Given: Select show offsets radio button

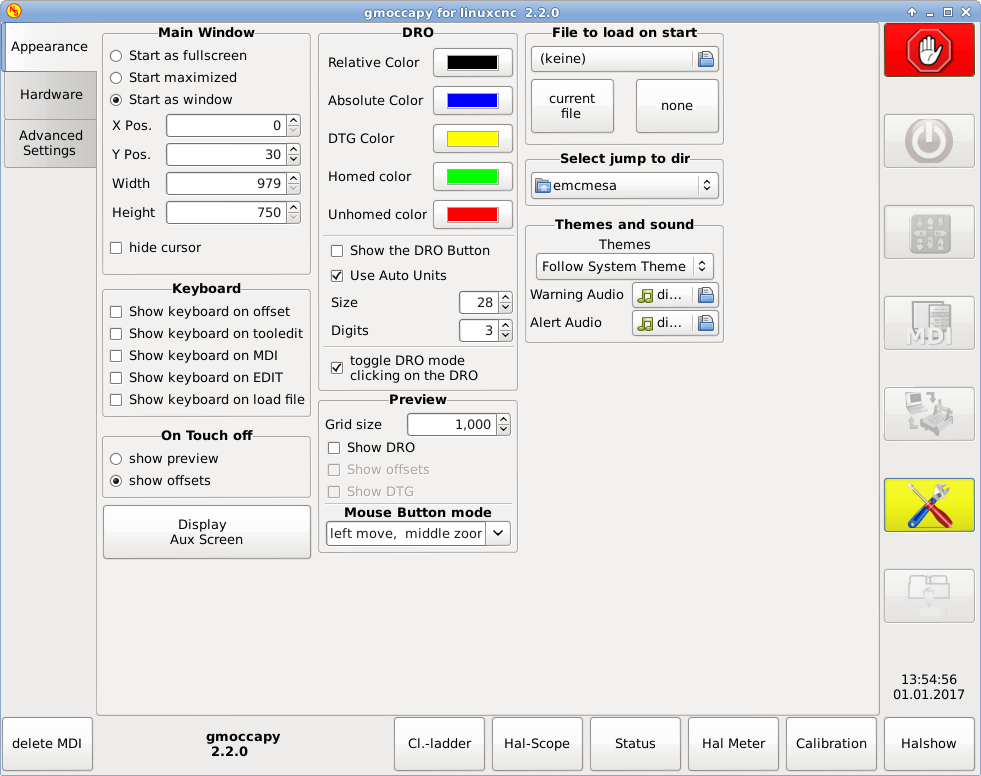Looking at the screenshot, I should tap(116, 481).
